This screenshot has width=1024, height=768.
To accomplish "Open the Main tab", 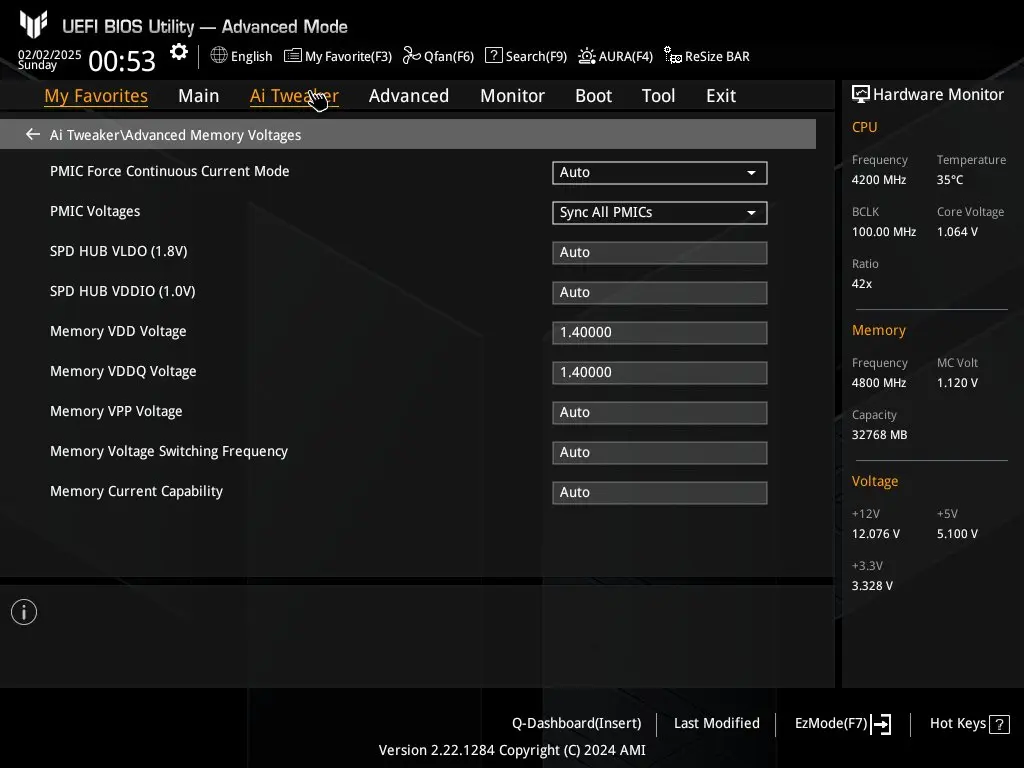I will point(199,96).
